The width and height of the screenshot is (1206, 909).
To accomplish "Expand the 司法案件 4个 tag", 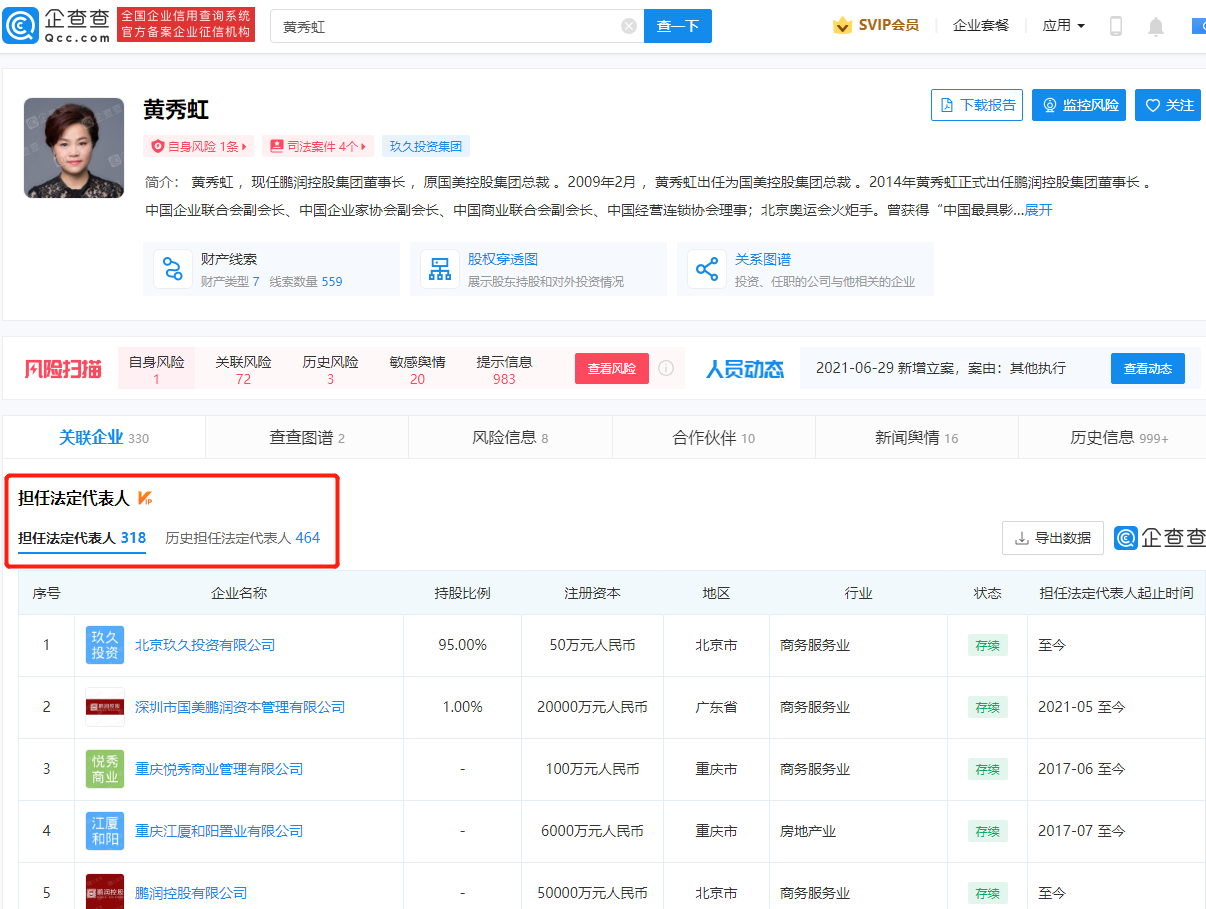I will click(318, 146).
